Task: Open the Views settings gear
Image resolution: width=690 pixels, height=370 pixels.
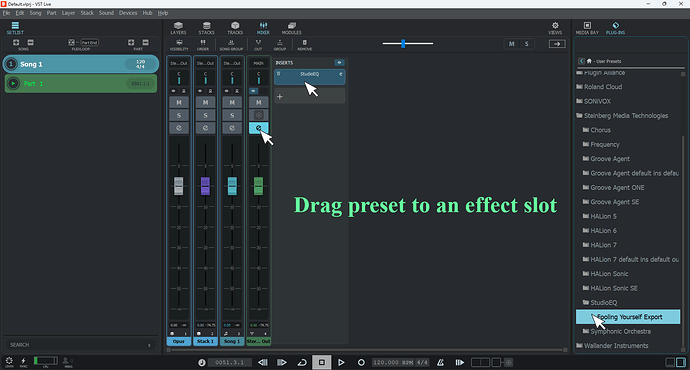Action: pos(555,28)
